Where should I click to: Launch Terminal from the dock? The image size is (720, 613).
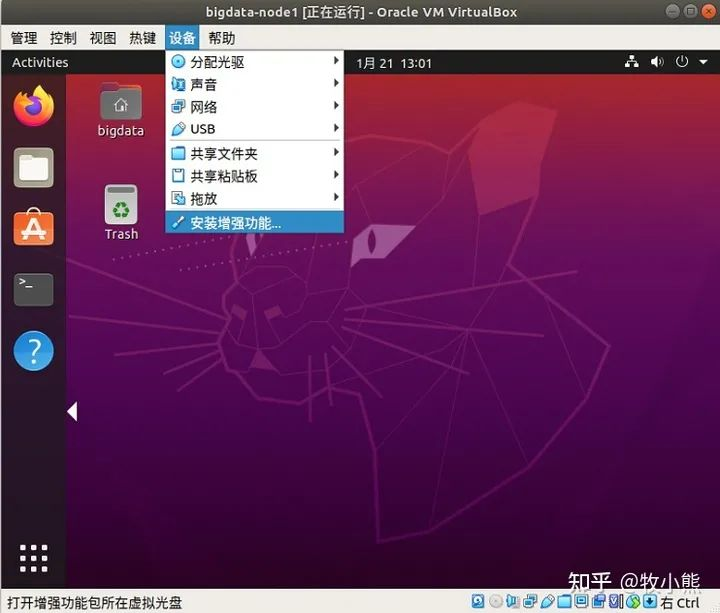34,289
